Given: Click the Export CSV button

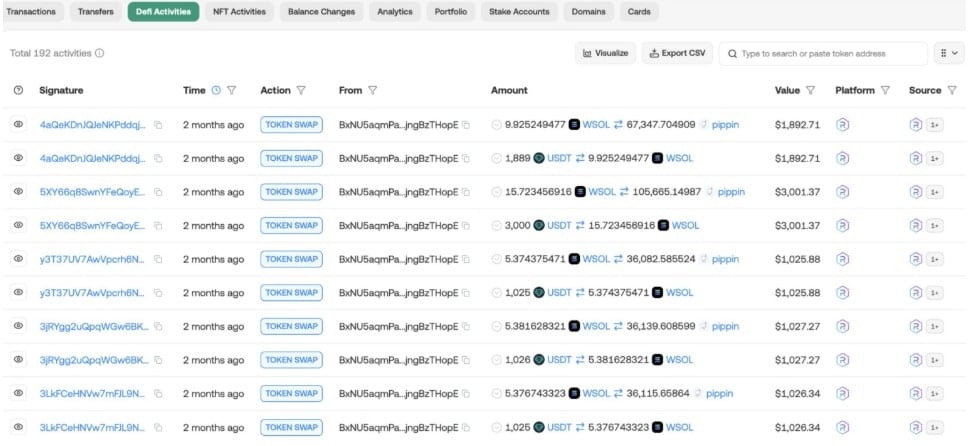Looking at the screenshot, I should click(677, 53).
